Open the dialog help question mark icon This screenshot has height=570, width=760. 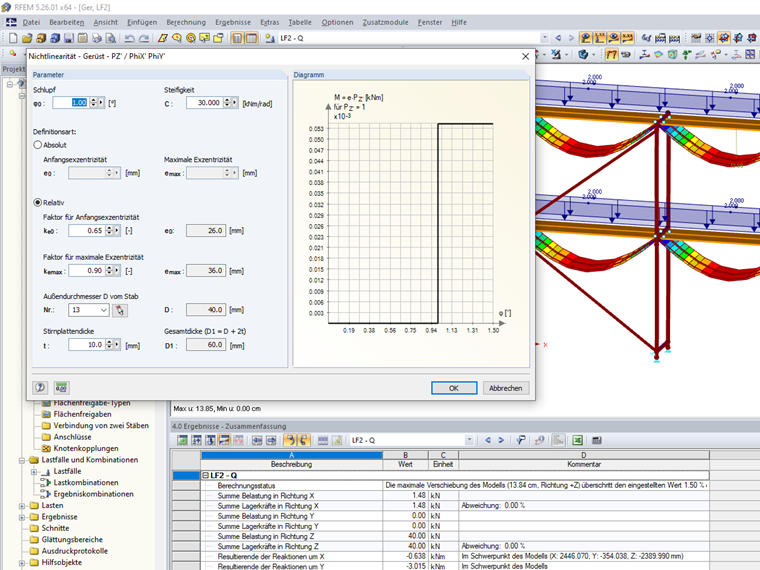click(x=40, y=387)
